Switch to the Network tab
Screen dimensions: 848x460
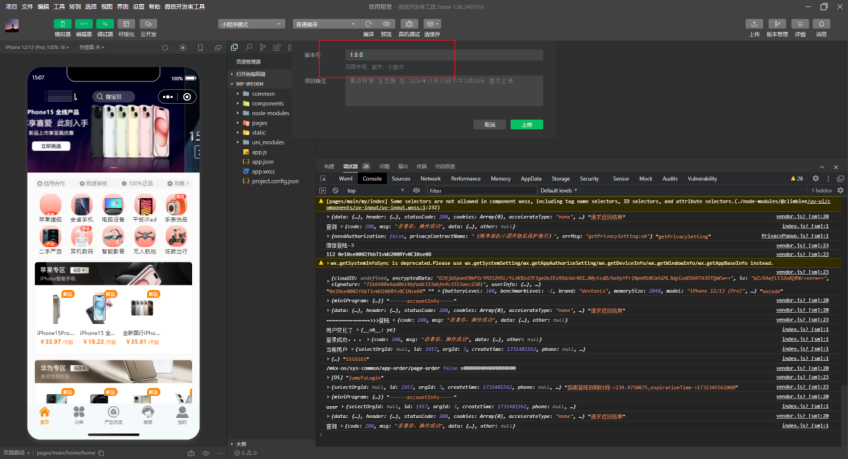click(430, 178)
